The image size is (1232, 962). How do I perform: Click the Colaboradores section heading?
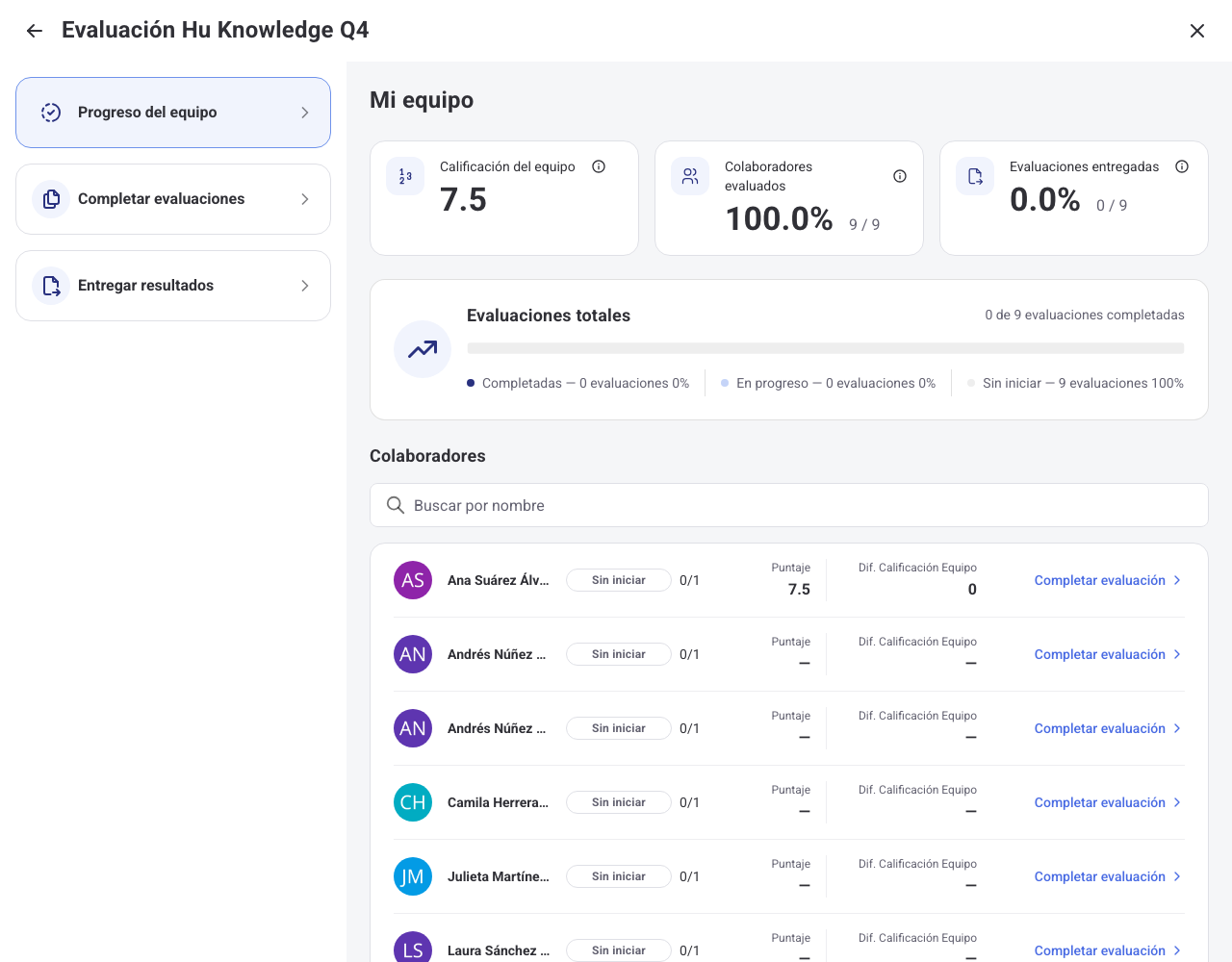pyautogui.click(x=427, y=456)
